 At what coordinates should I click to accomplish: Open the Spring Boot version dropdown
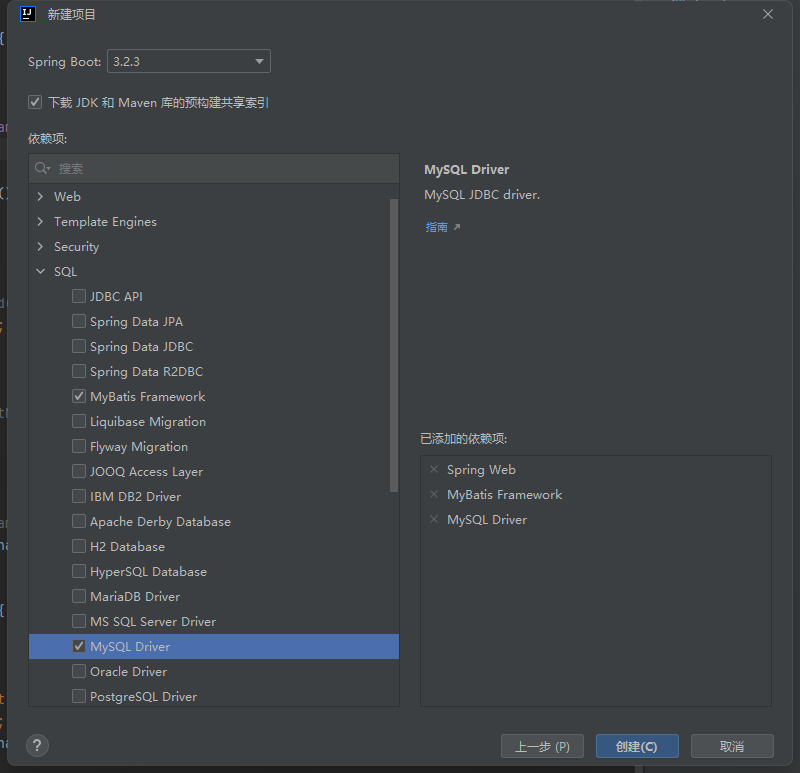tap(189, 61)
